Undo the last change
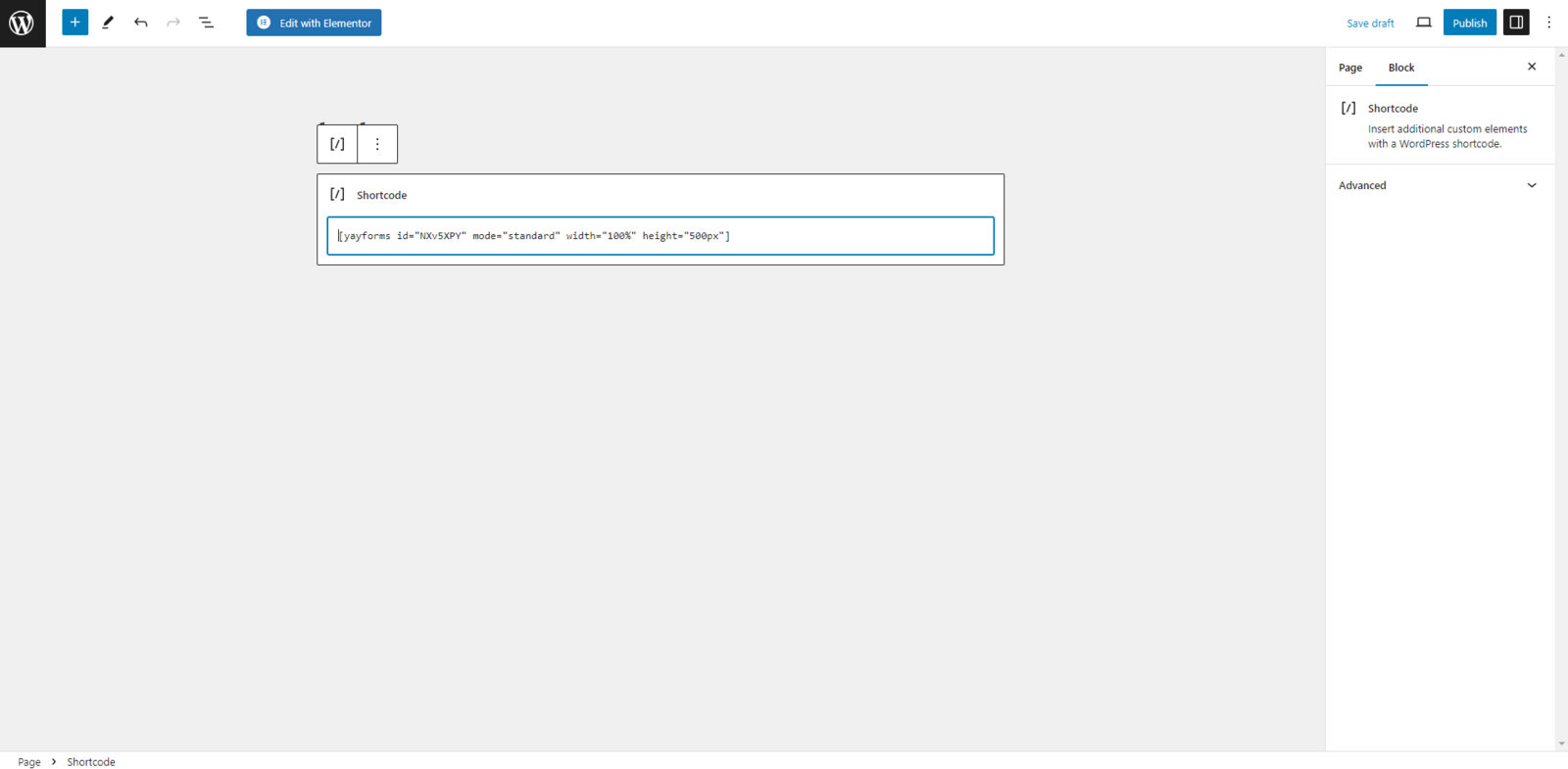Image resolution: width=1568 pixels, height=769 pixels. click(141, 23)
